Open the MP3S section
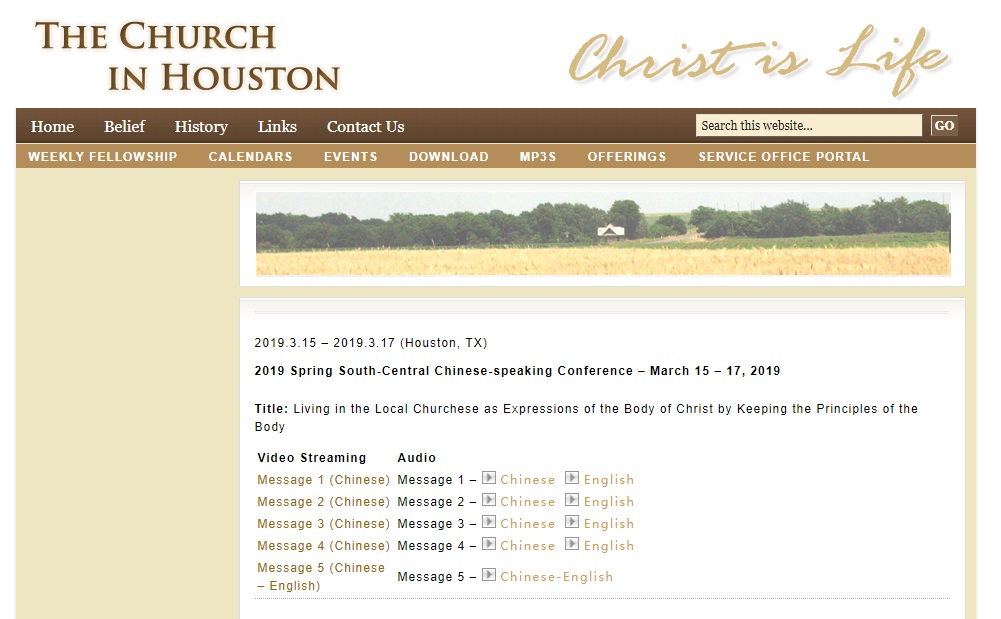Screen dimensions: 1001x619 (538, 157)
